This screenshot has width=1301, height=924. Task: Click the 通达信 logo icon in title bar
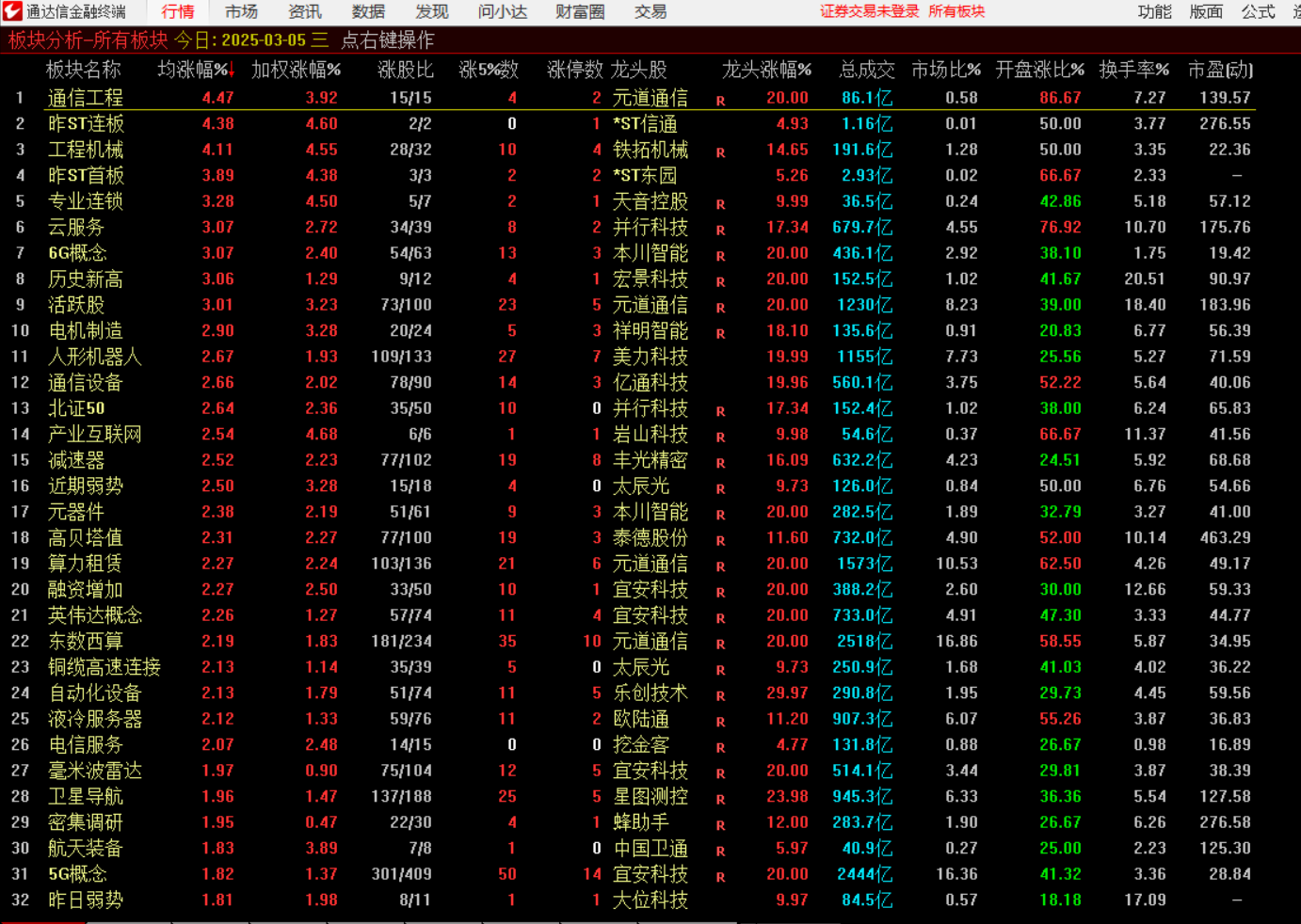coord(12,11)
